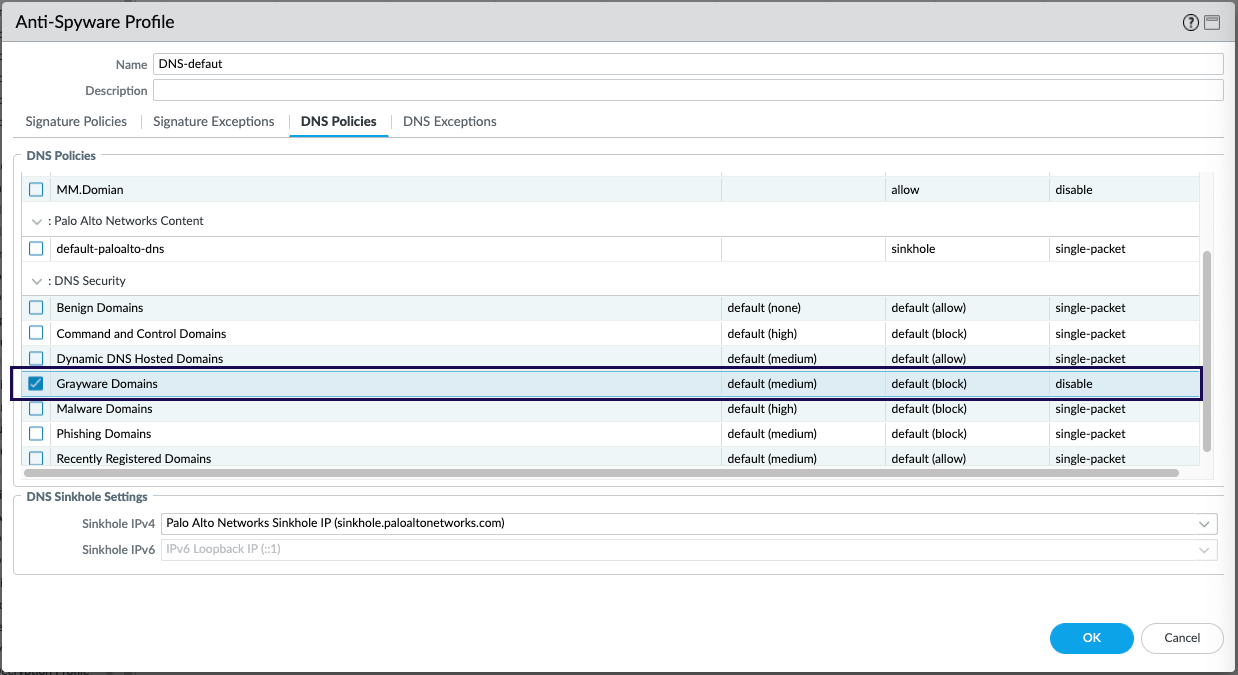Select the Phishing Domains checkbox
Image resolution: width=1238 pixels, height=675 pixels.
pos(36,434)
